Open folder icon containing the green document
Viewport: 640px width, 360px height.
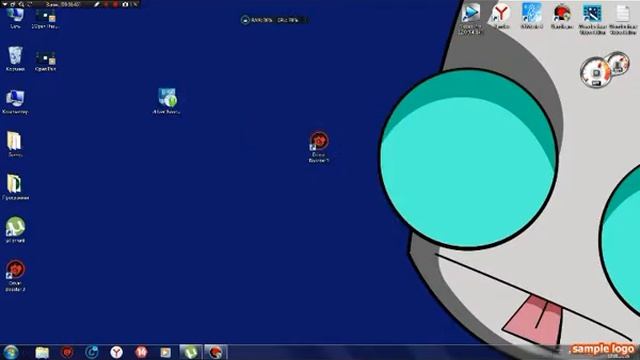coord(15,187)
